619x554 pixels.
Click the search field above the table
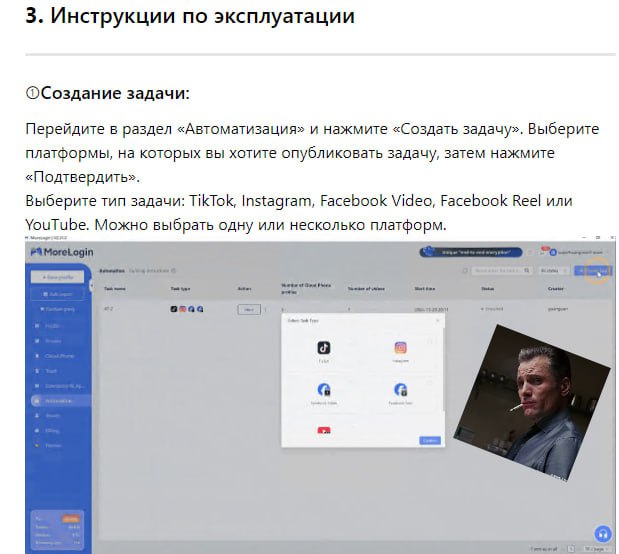coord(500,271)
